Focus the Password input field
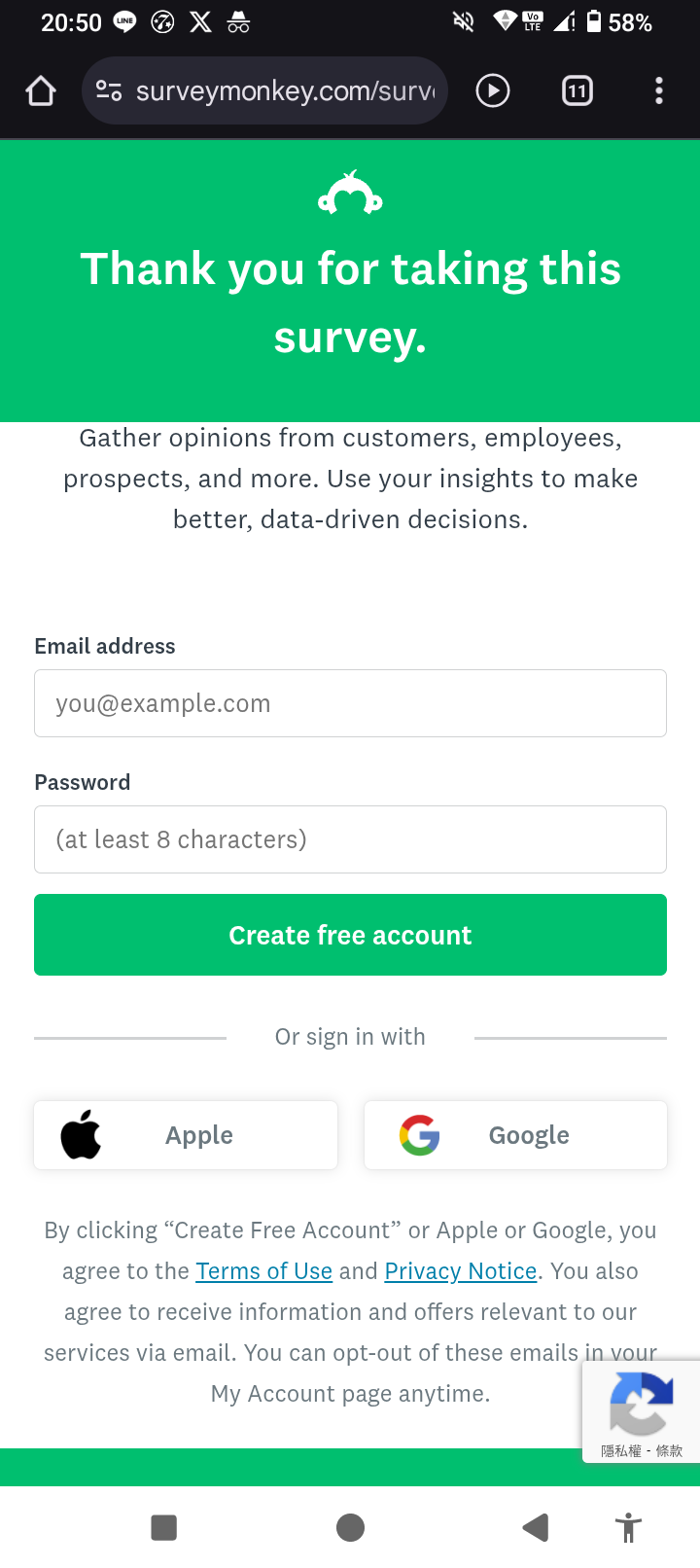Viewport: 700px width, 1568px height. pyautogui.click(x=350, y=839)
